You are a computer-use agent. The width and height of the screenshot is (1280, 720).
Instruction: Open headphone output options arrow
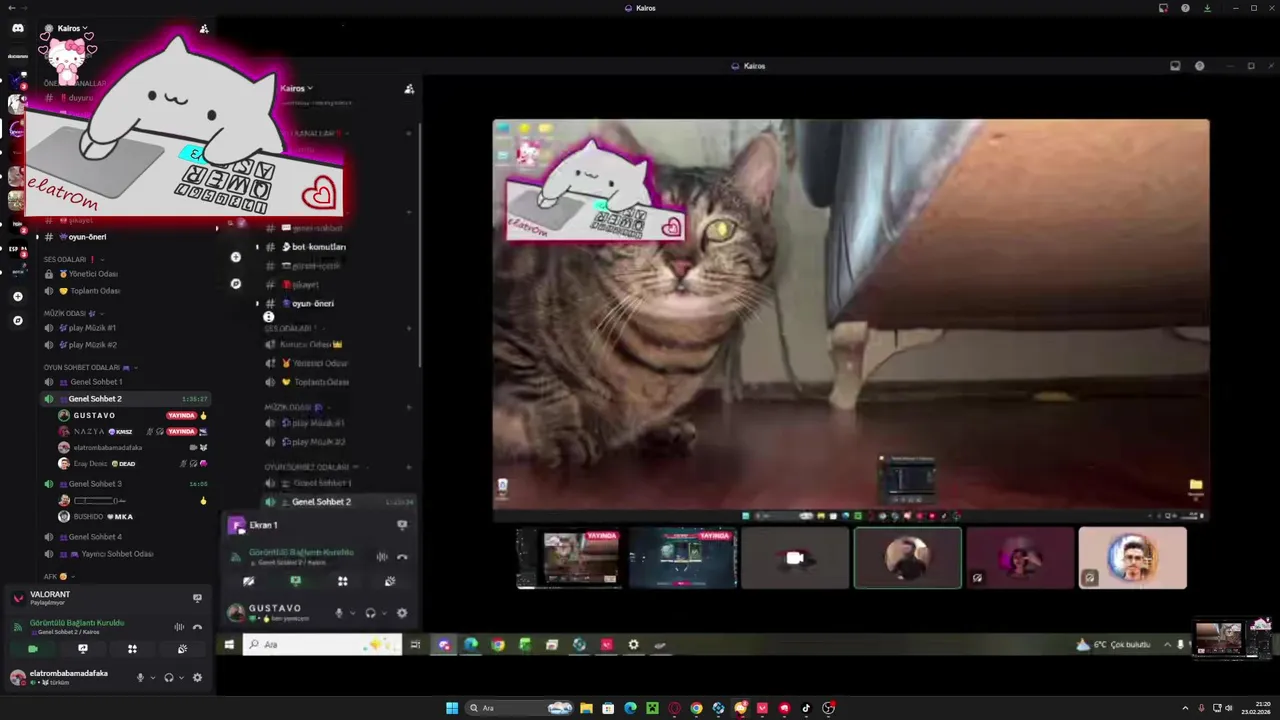[180, 677]
